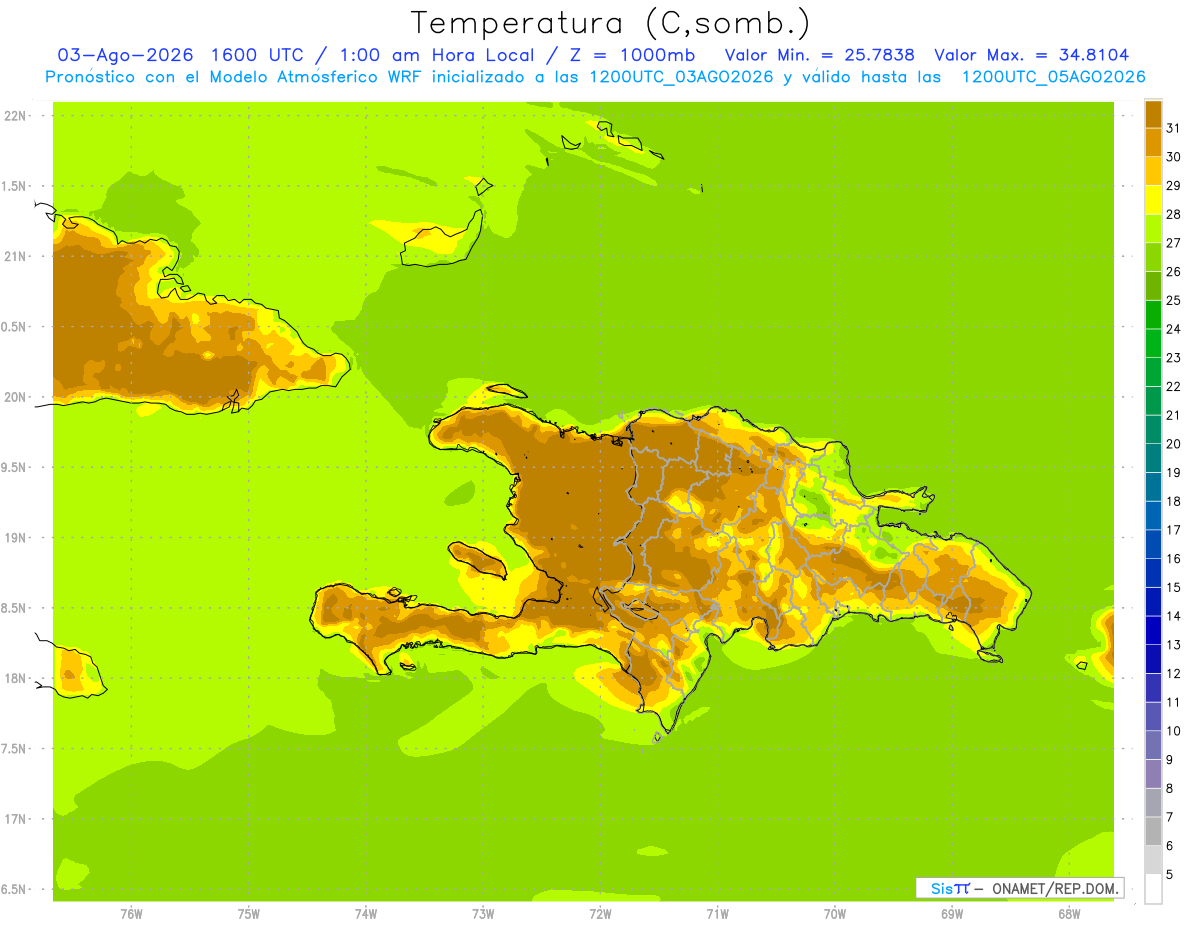Click the "72W" longitude axis label

600,914
